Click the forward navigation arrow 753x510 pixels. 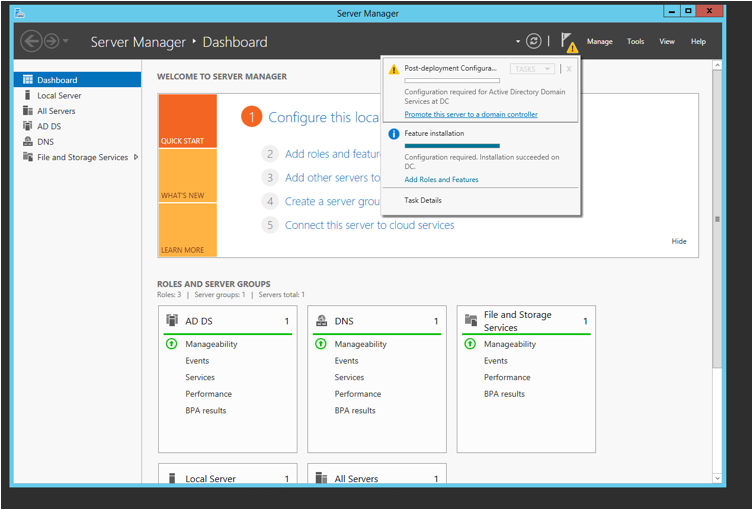[x=51, y=41]
